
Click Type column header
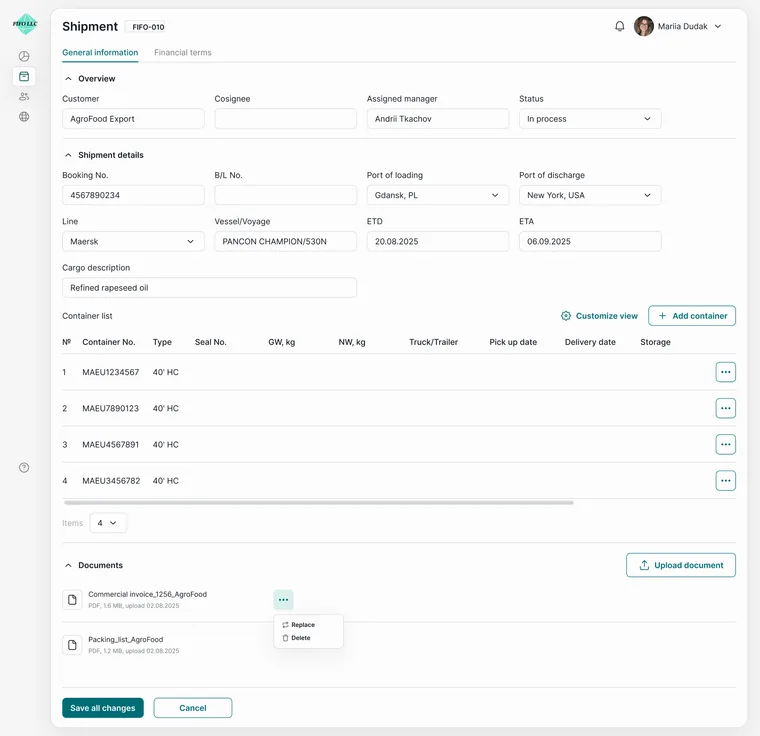tap(162, 342)
